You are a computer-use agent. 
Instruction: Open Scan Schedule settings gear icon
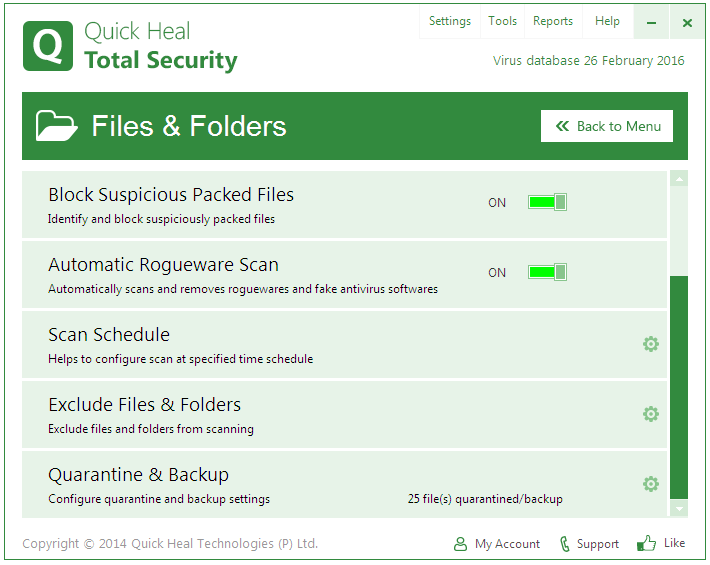tap(651, 344)
